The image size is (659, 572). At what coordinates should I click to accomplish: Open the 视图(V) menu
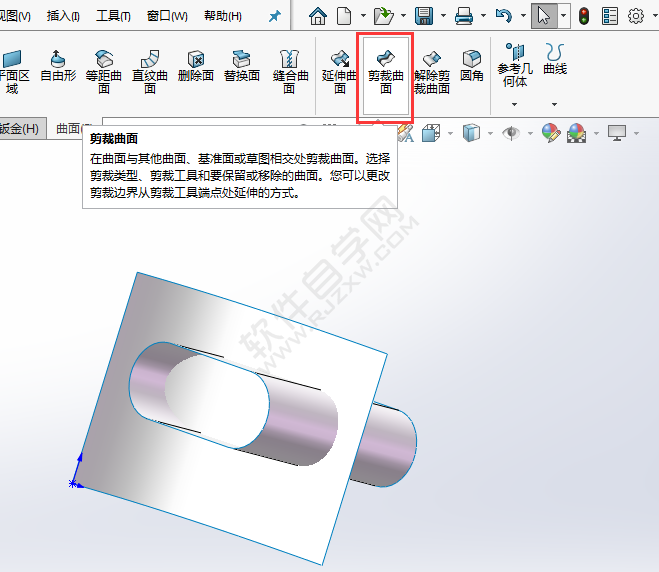[x=15, y=16]
